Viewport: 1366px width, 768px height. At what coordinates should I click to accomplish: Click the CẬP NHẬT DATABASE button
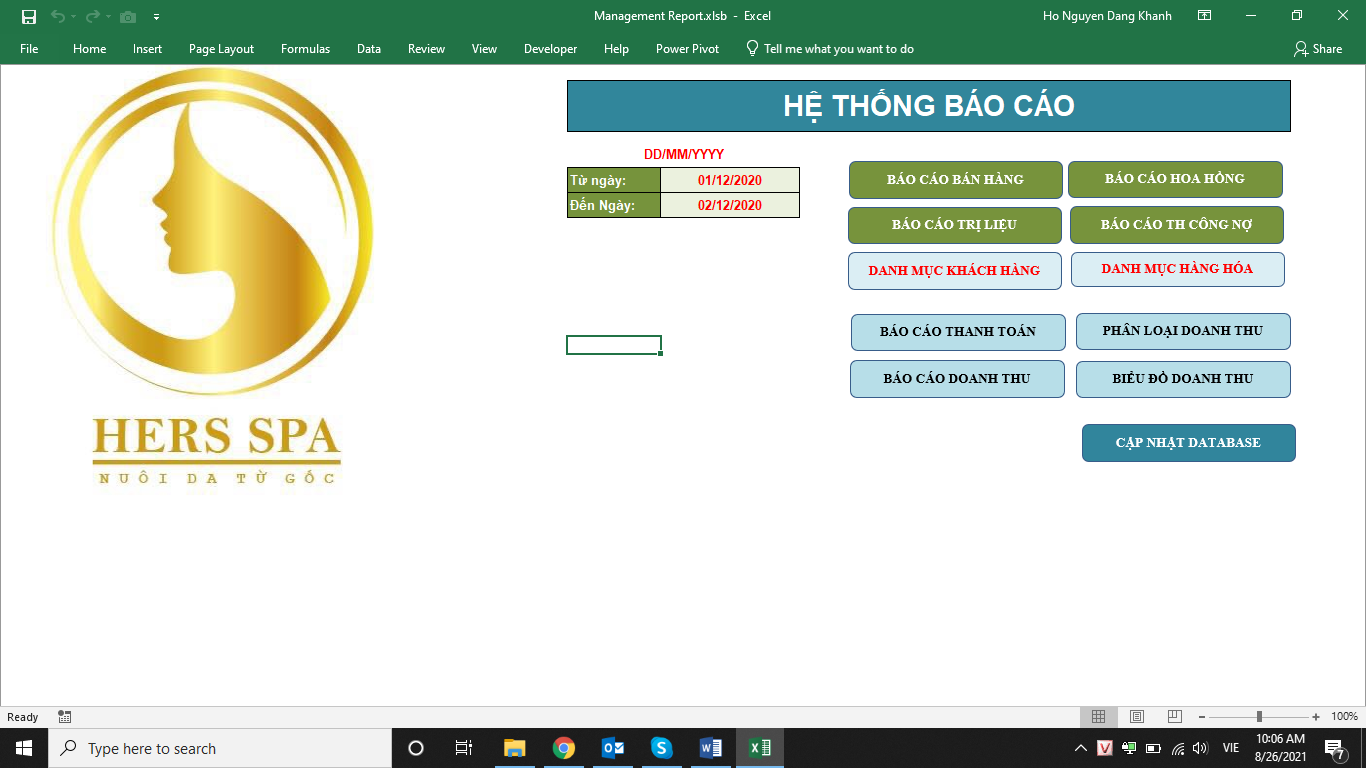[x=1188, y=443]
